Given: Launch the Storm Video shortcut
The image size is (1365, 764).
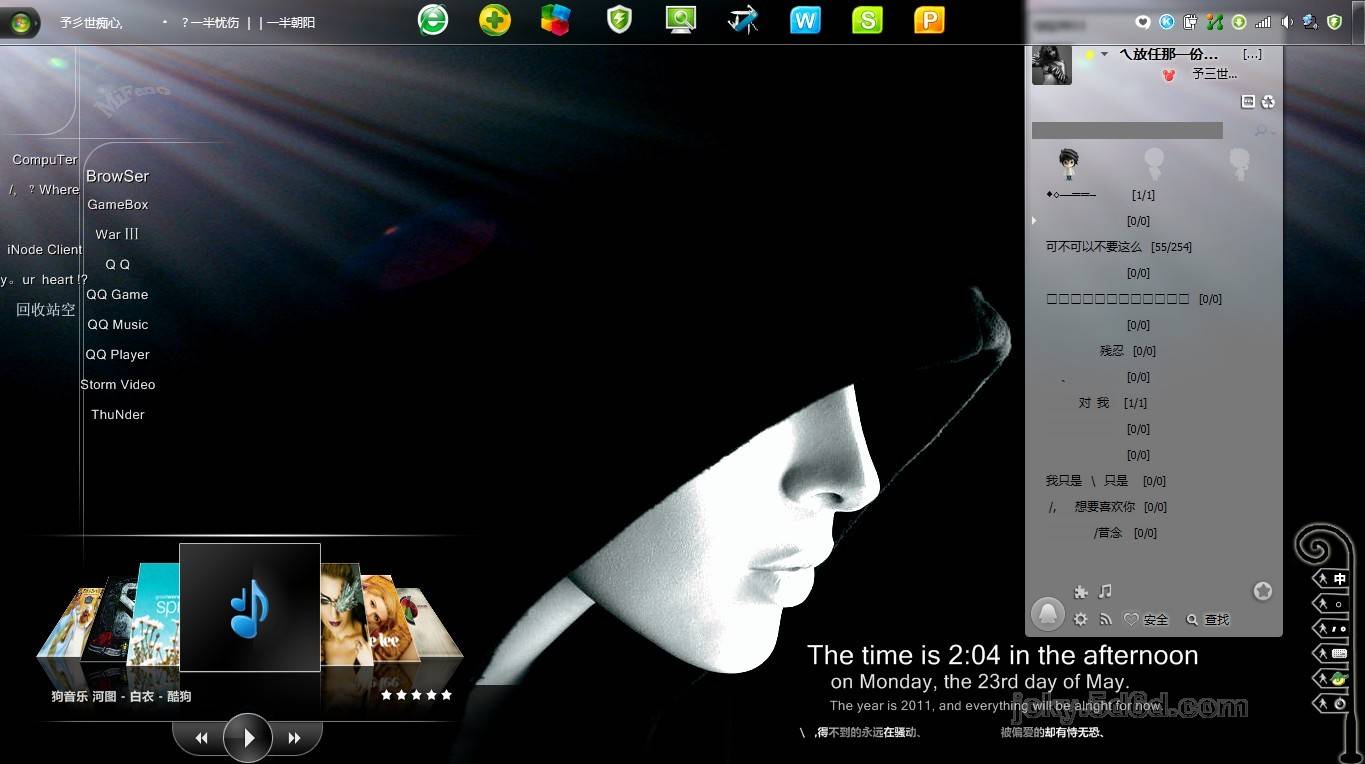Looking at the screenshot, I should pyautogui.click(x=118, y=385).
